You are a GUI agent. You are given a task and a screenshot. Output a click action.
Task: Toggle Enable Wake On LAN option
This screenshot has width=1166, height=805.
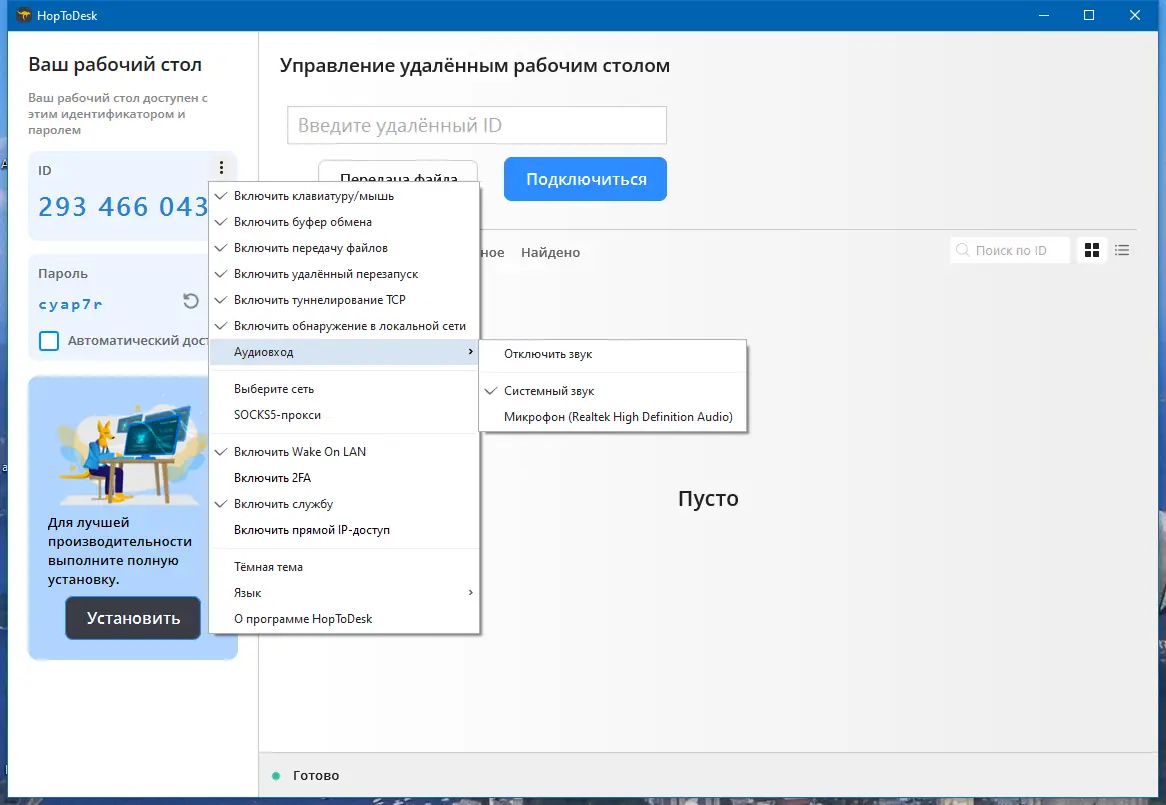[x=344, y=452]
